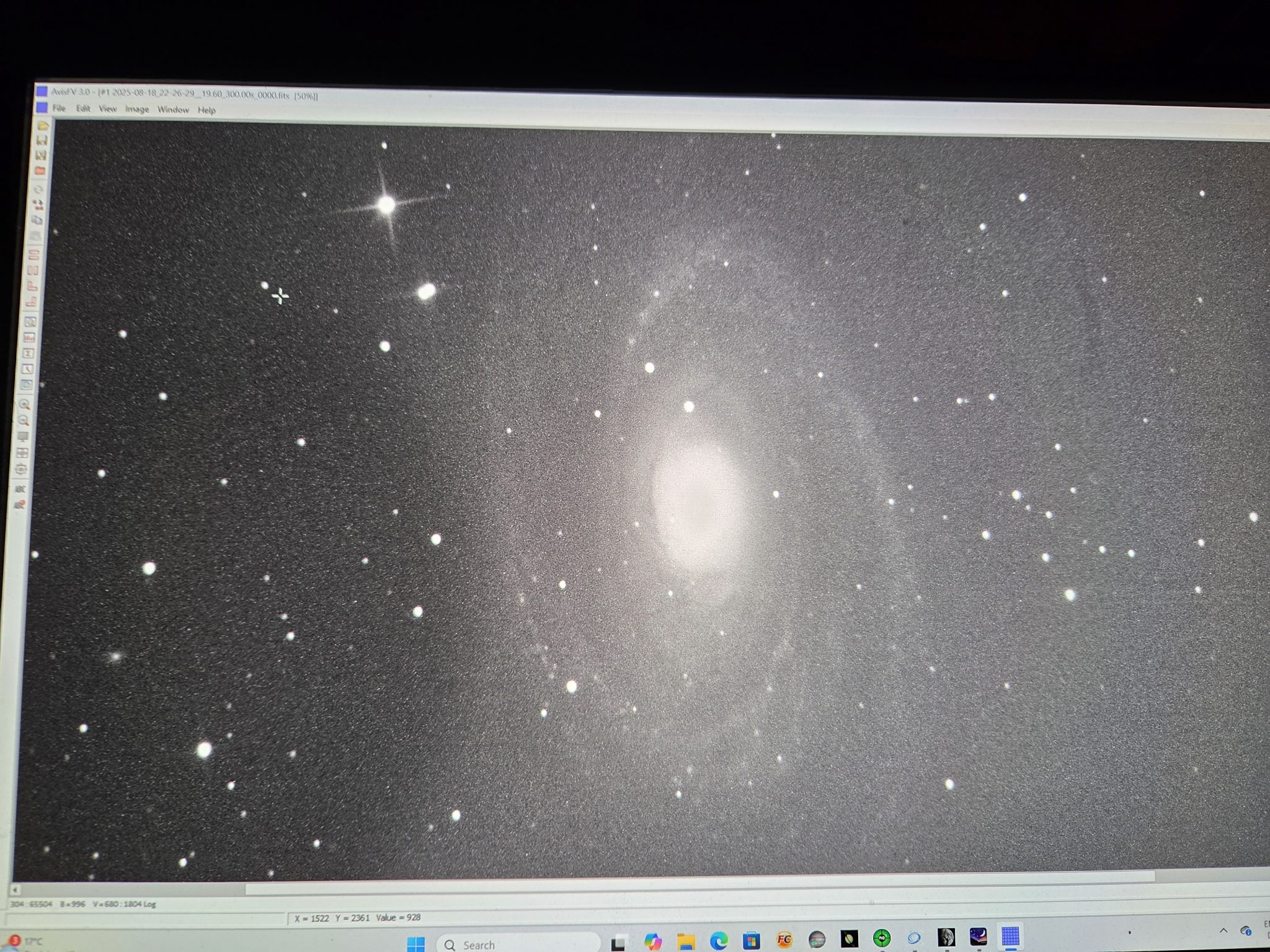Click the open file folder icon

tap(43, 125)
